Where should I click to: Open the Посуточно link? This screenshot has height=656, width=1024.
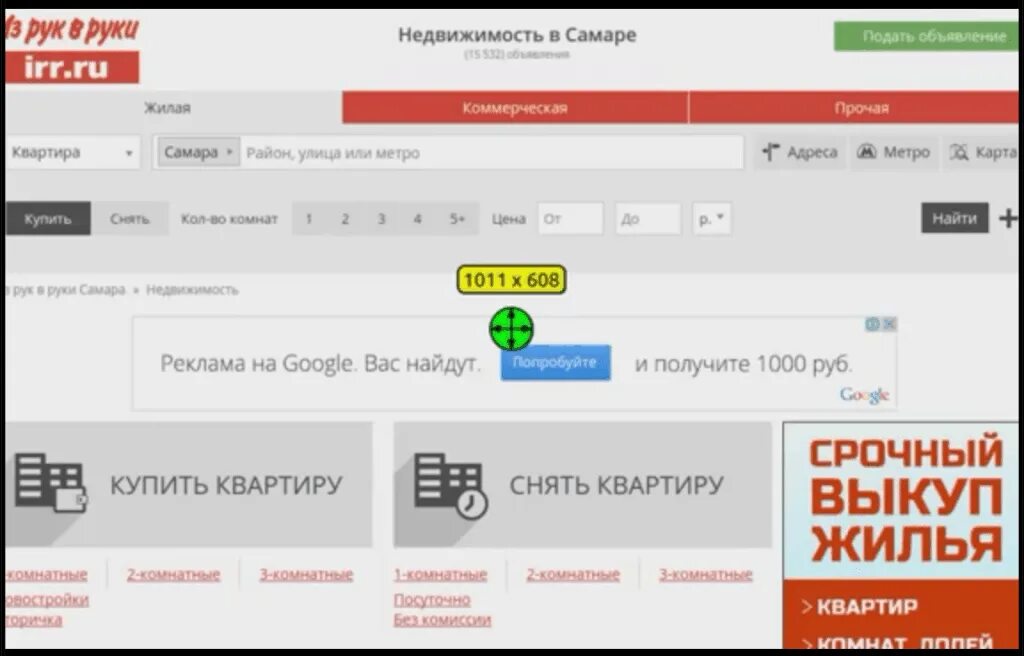(432, 599)
